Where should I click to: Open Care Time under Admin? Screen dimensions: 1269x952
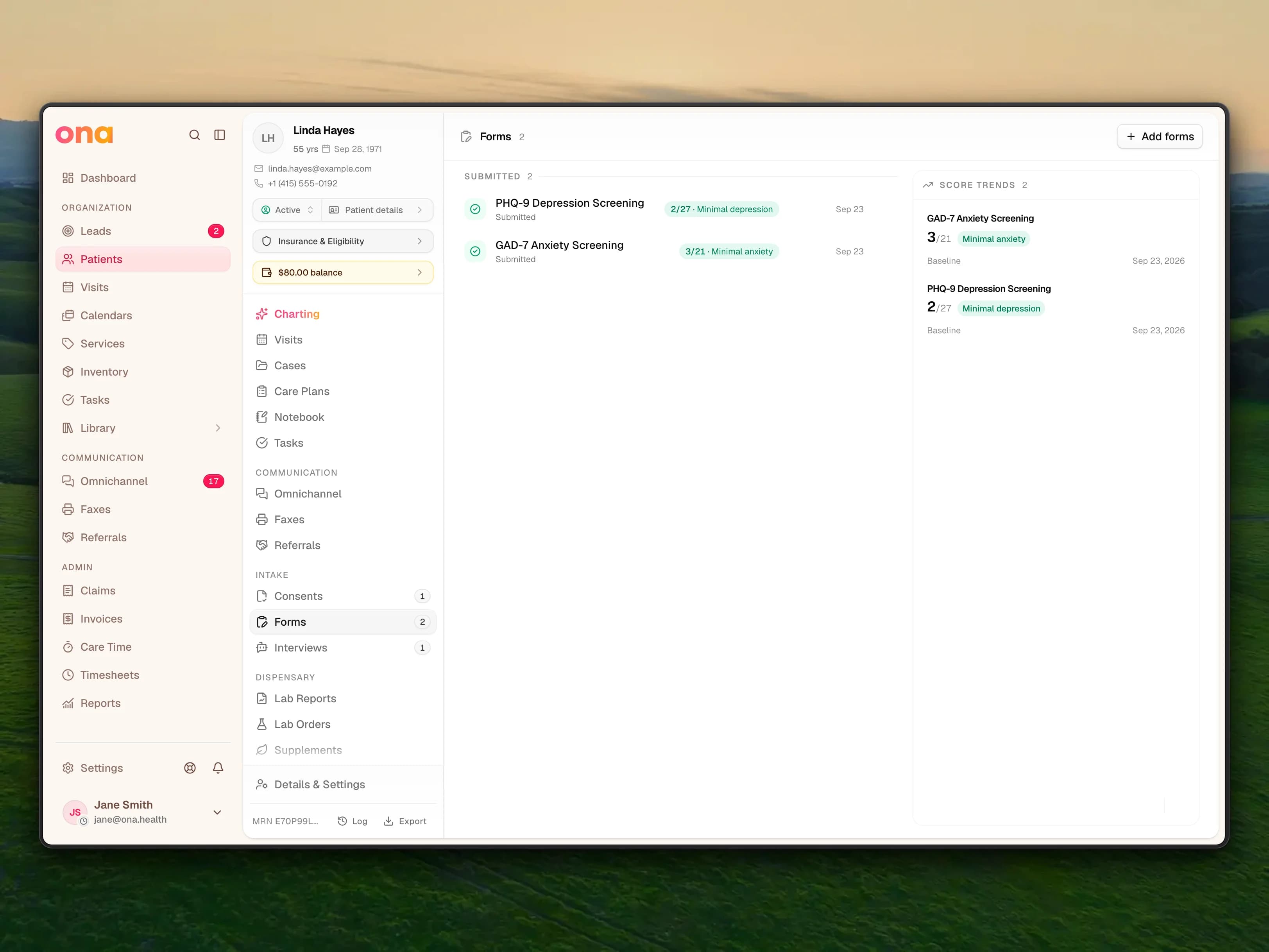[143, 647]
